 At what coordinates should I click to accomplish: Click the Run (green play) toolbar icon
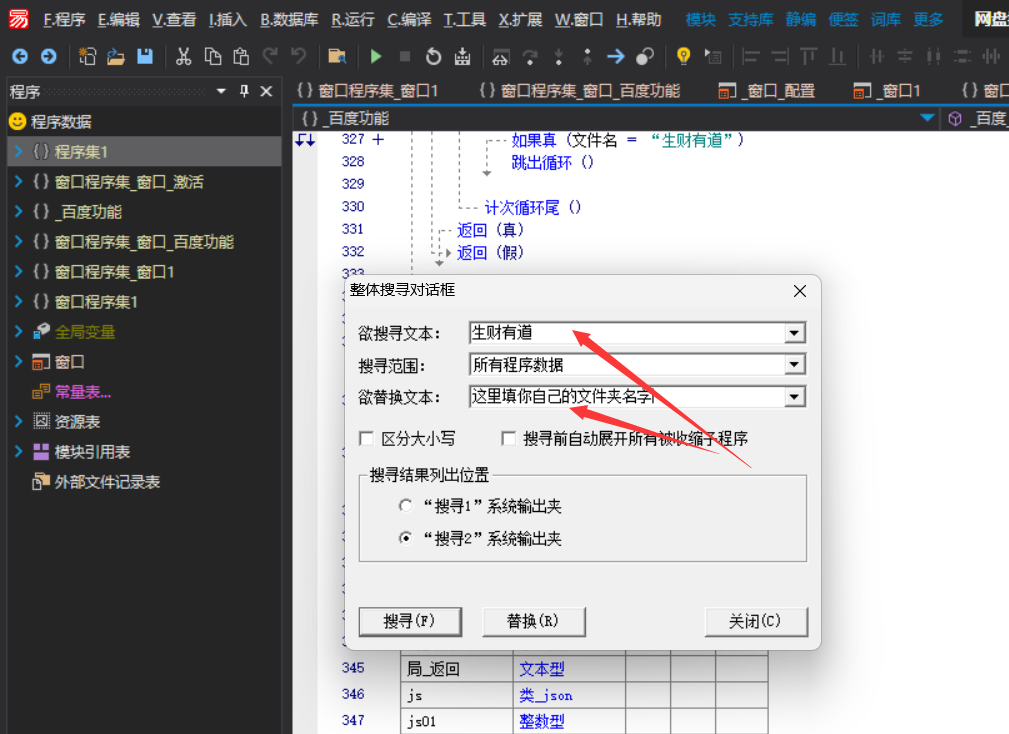pyautogui.click(x=376, y=56)
